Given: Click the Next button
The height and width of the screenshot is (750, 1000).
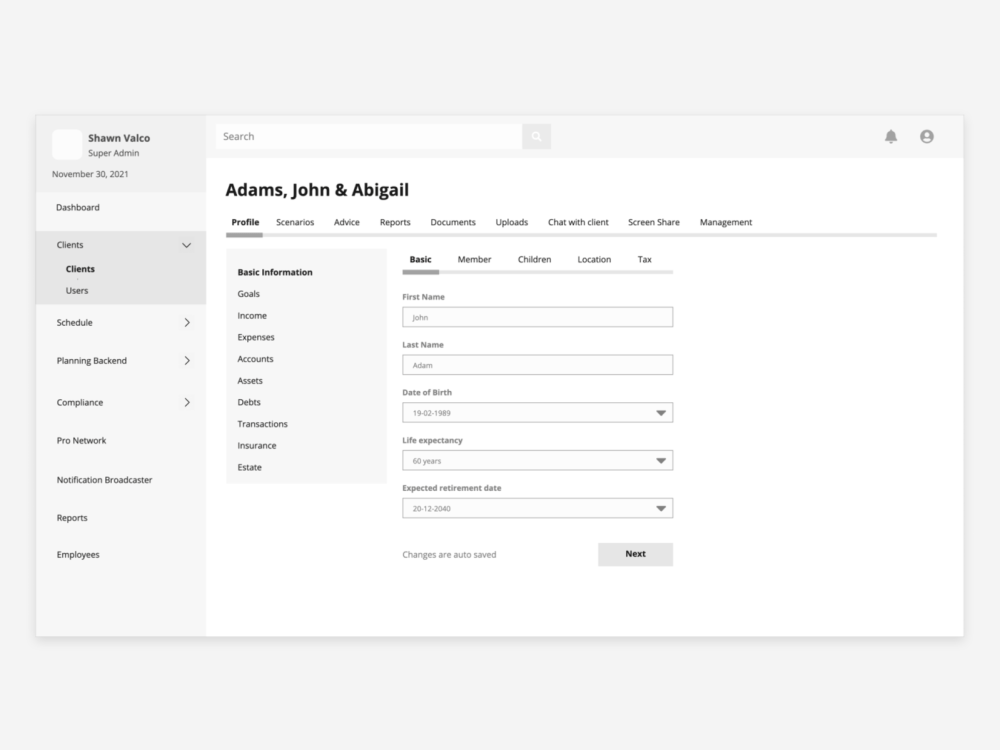Looking at the screenshot, I should tap(635, 554).
